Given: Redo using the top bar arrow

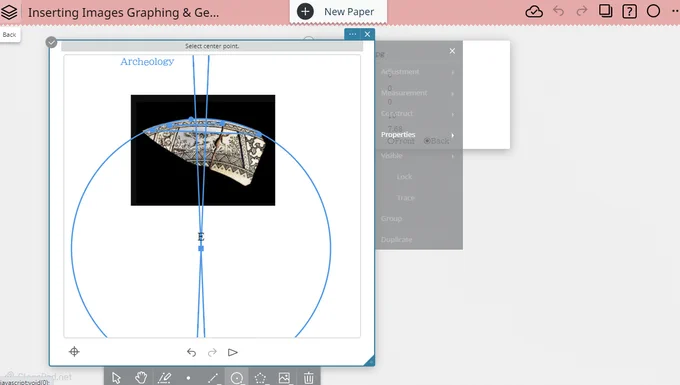Looking at the screenshot, I should [582, 11].
